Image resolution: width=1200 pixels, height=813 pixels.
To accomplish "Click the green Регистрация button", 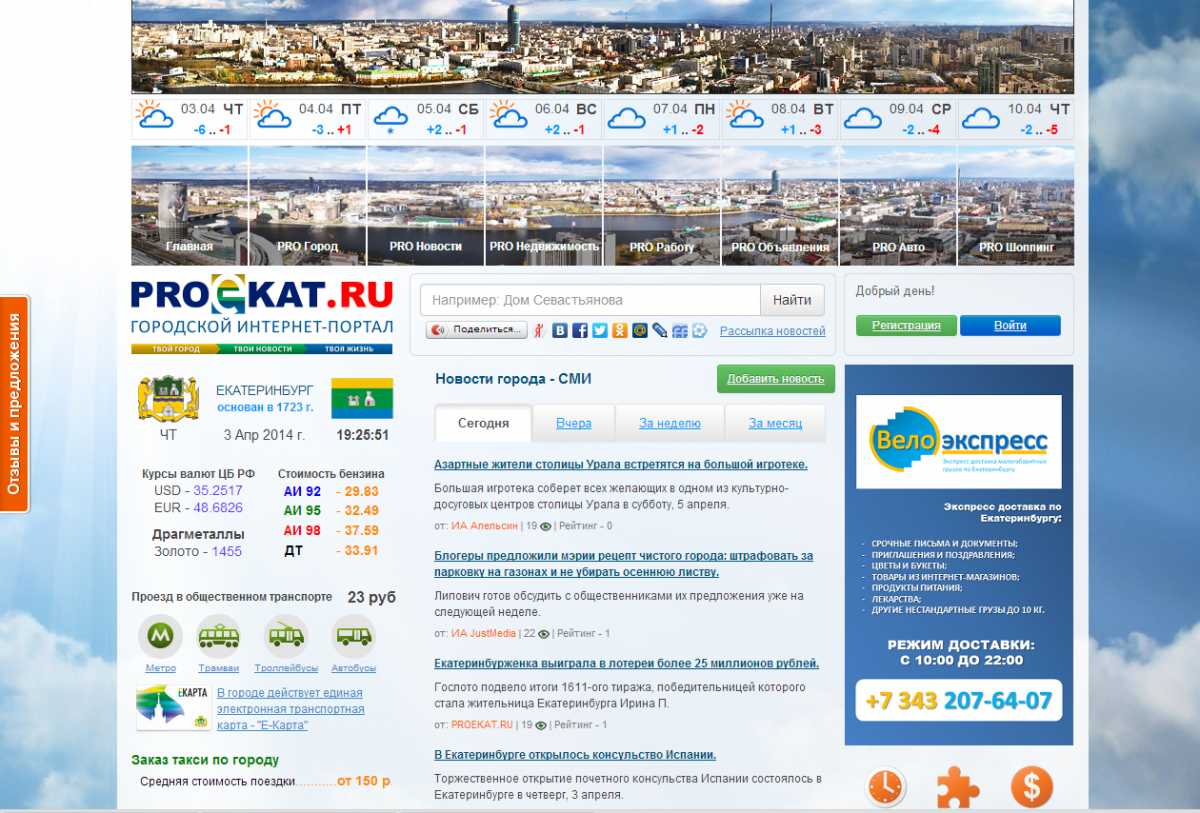I will point(906,326).
